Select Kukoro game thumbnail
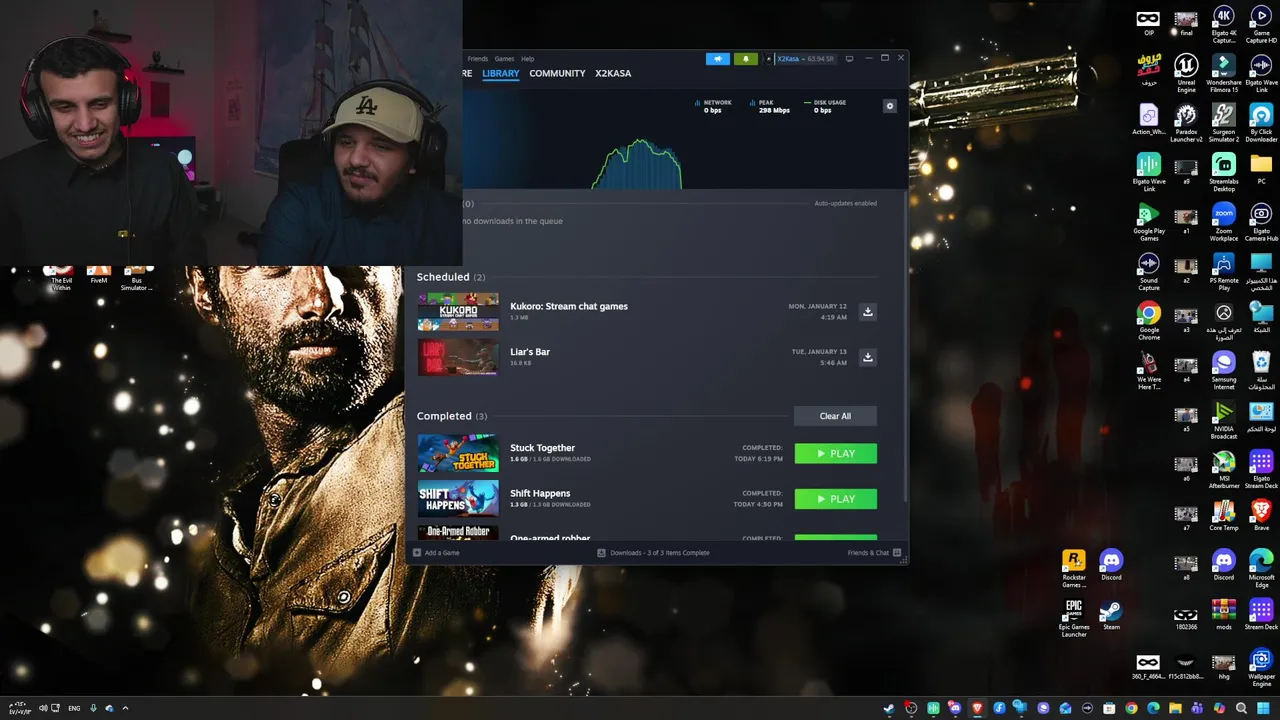This screenshot has width=1280, height=720. click(x=458, y=312)
